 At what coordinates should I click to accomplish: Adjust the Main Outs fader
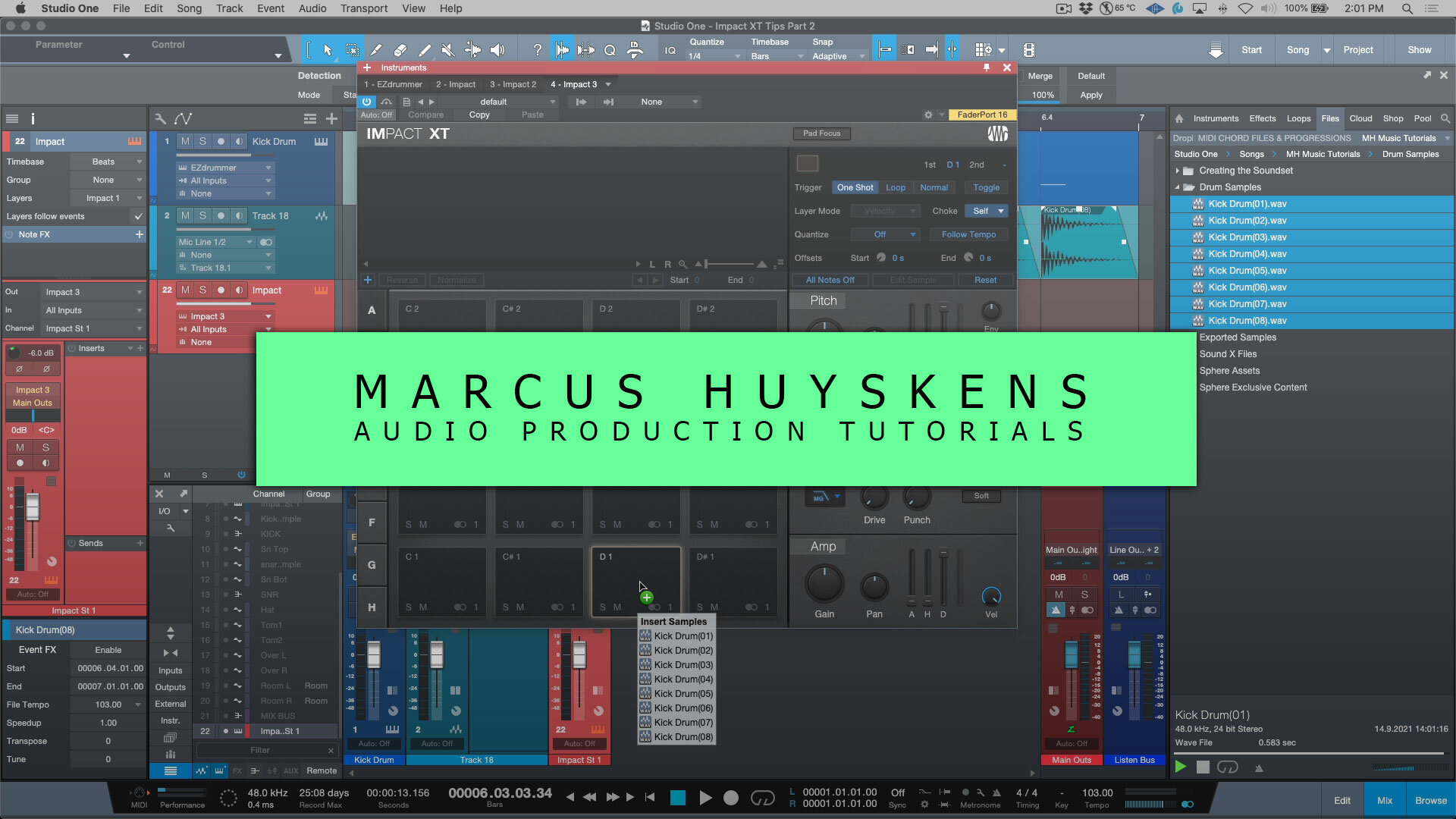pos(1072,654)
